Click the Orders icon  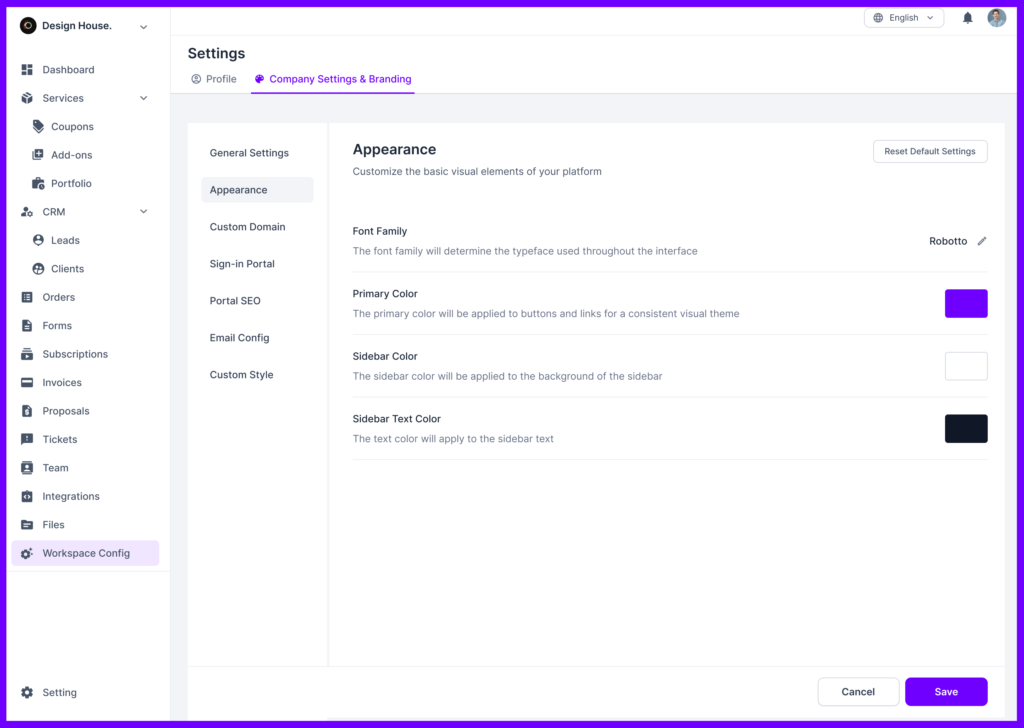pyautogui.click(x=28, y=297)
